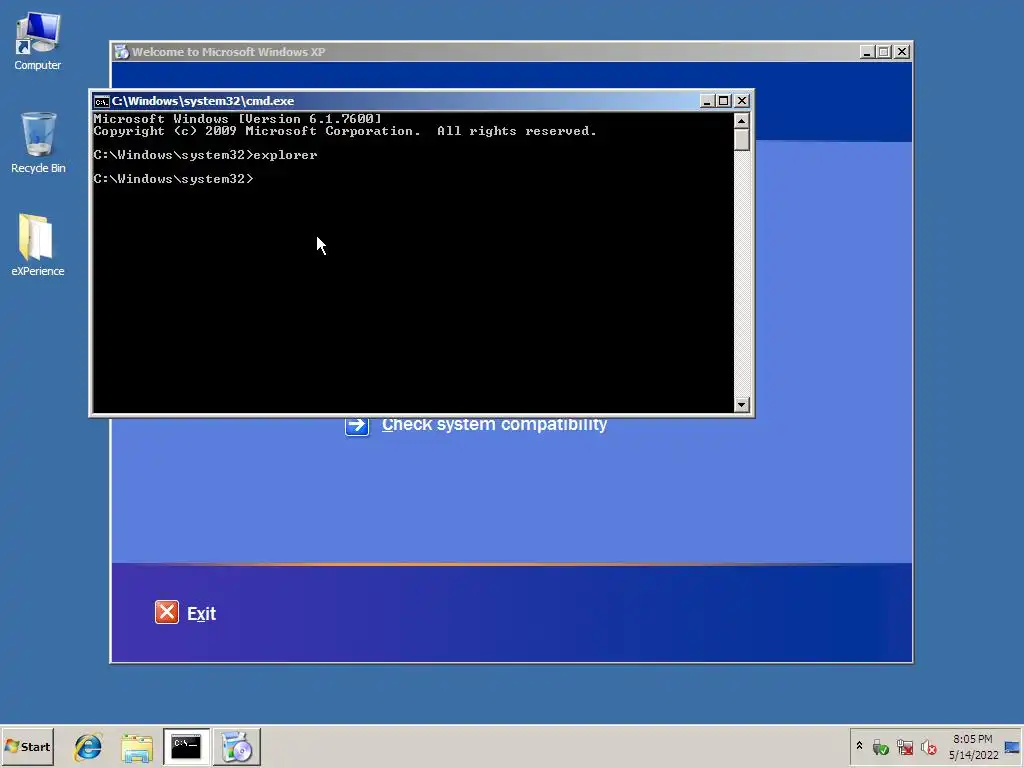Click the "Microsoft Windows [Version 6.1.7600]" line
The height and width of the screenshot is (768, 1024).
pyautogui.click(x=237, y=119)
